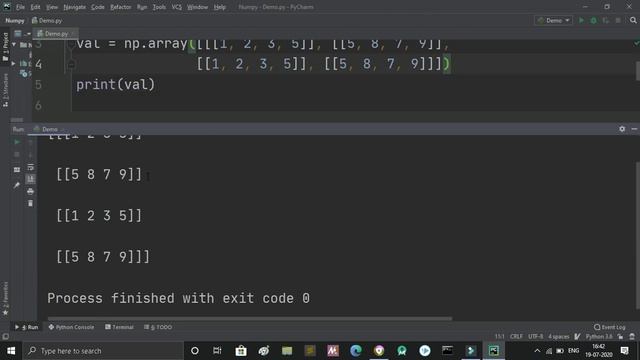Hide the Run panel with minimize icon
This screenshot has height=360, width=640.
(x=634, y=129)
